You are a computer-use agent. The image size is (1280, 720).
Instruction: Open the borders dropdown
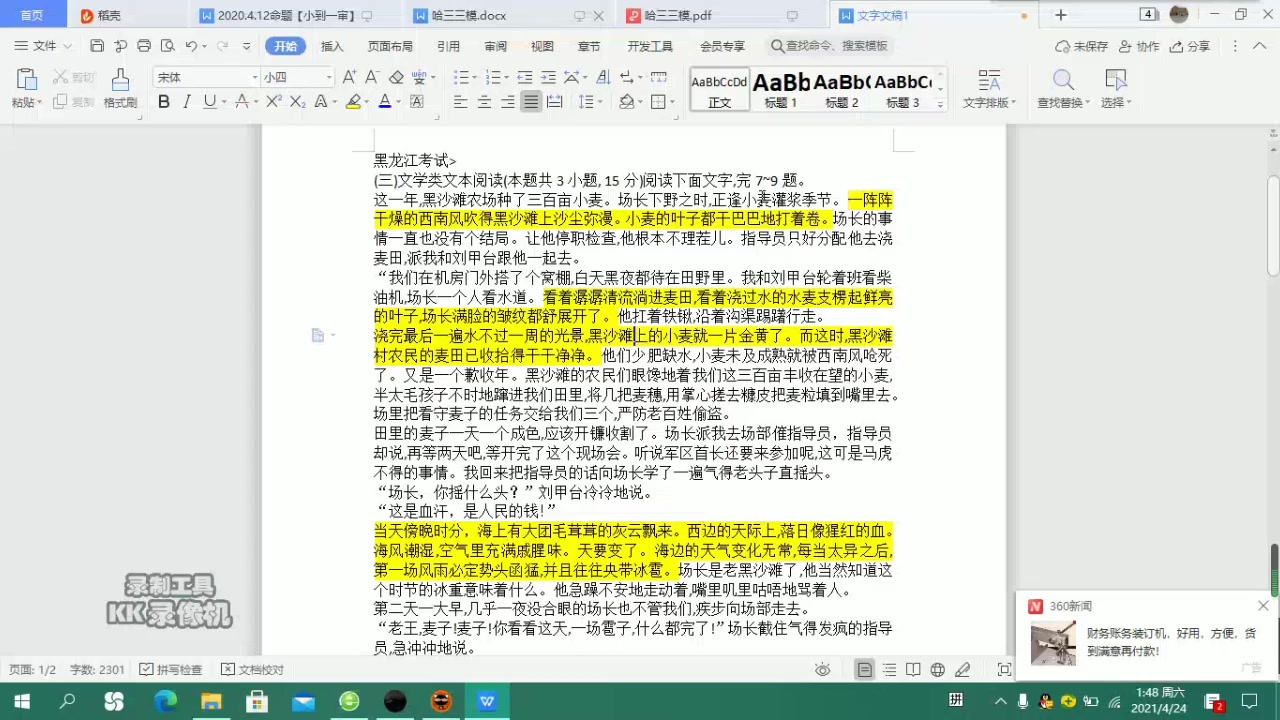pyautogui.click(x=672, y=102)
